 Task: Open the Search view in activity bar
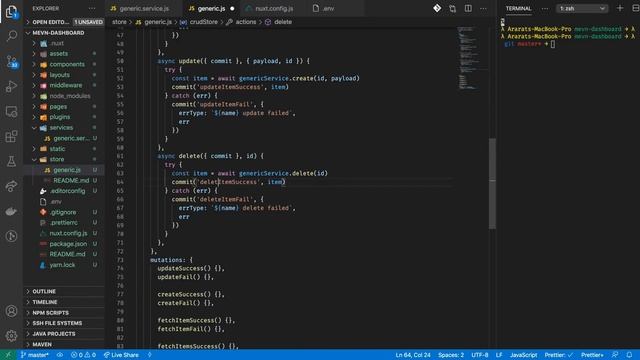[11, 36]
